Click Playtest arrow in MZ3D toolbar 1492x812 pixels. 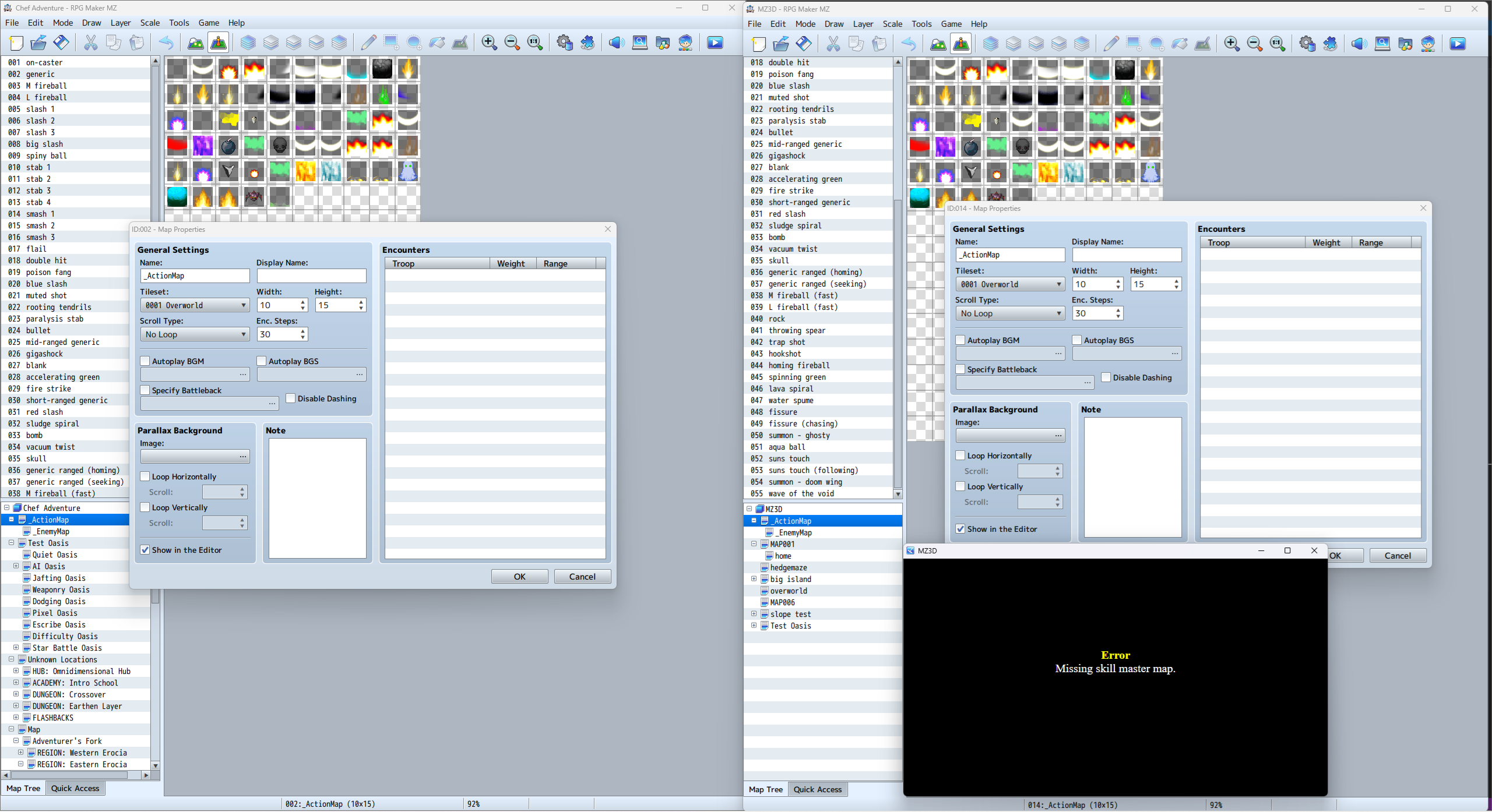point(1458,44)
